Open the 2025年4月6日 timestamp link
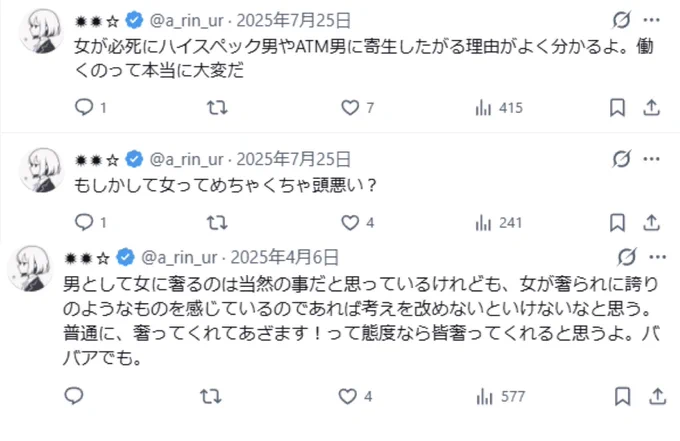 [x=284, y=258]
